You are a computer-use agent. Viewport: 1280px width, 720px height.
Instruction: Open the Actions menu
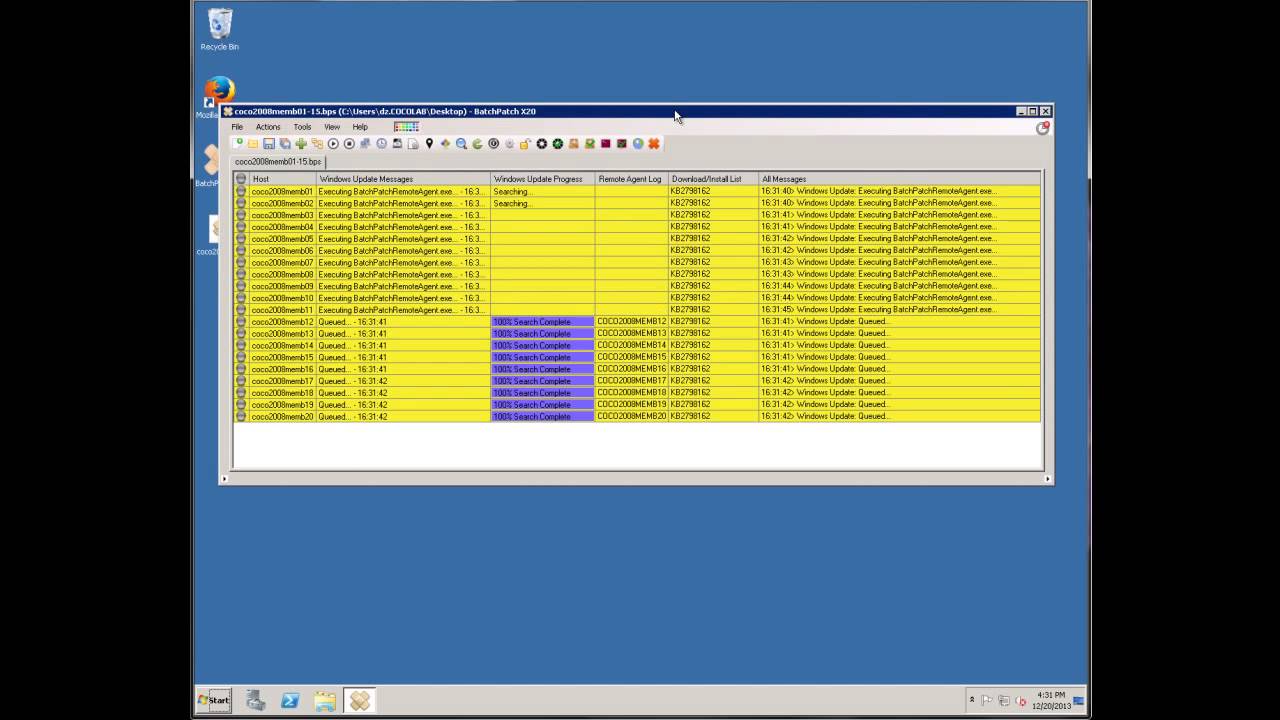click(268, 127)
